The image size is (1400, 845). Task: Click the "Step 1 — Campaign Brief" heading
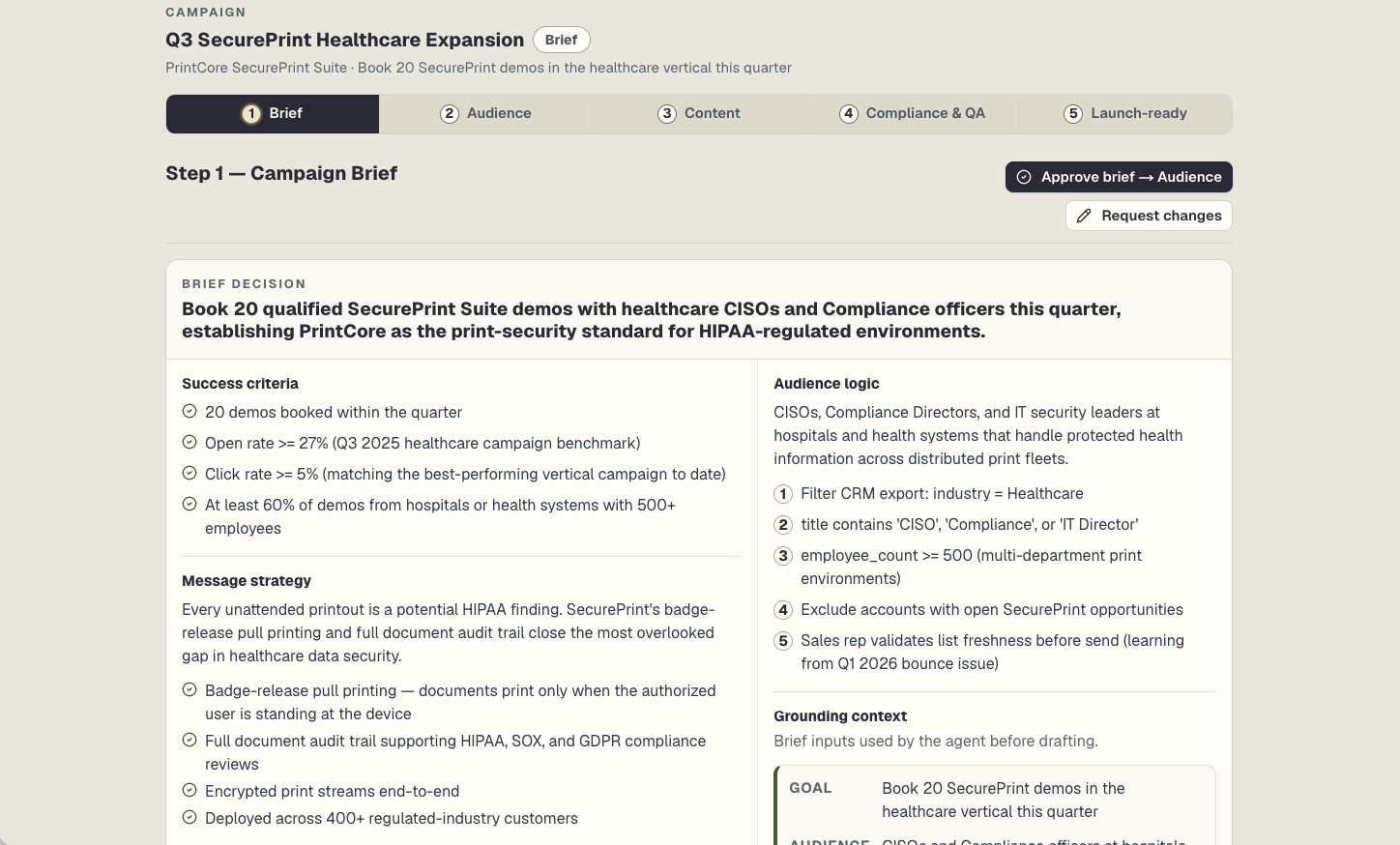pyautogui.click(x=281, y=173)
